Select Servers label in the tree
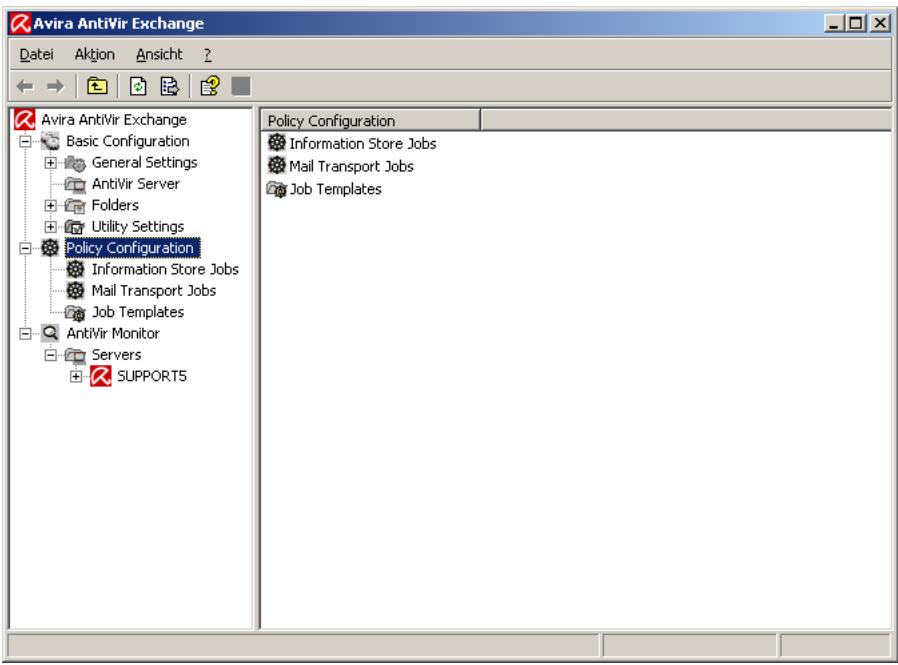Image resolution: width=898 pixels, height=665 pixels. coord(116,355)
